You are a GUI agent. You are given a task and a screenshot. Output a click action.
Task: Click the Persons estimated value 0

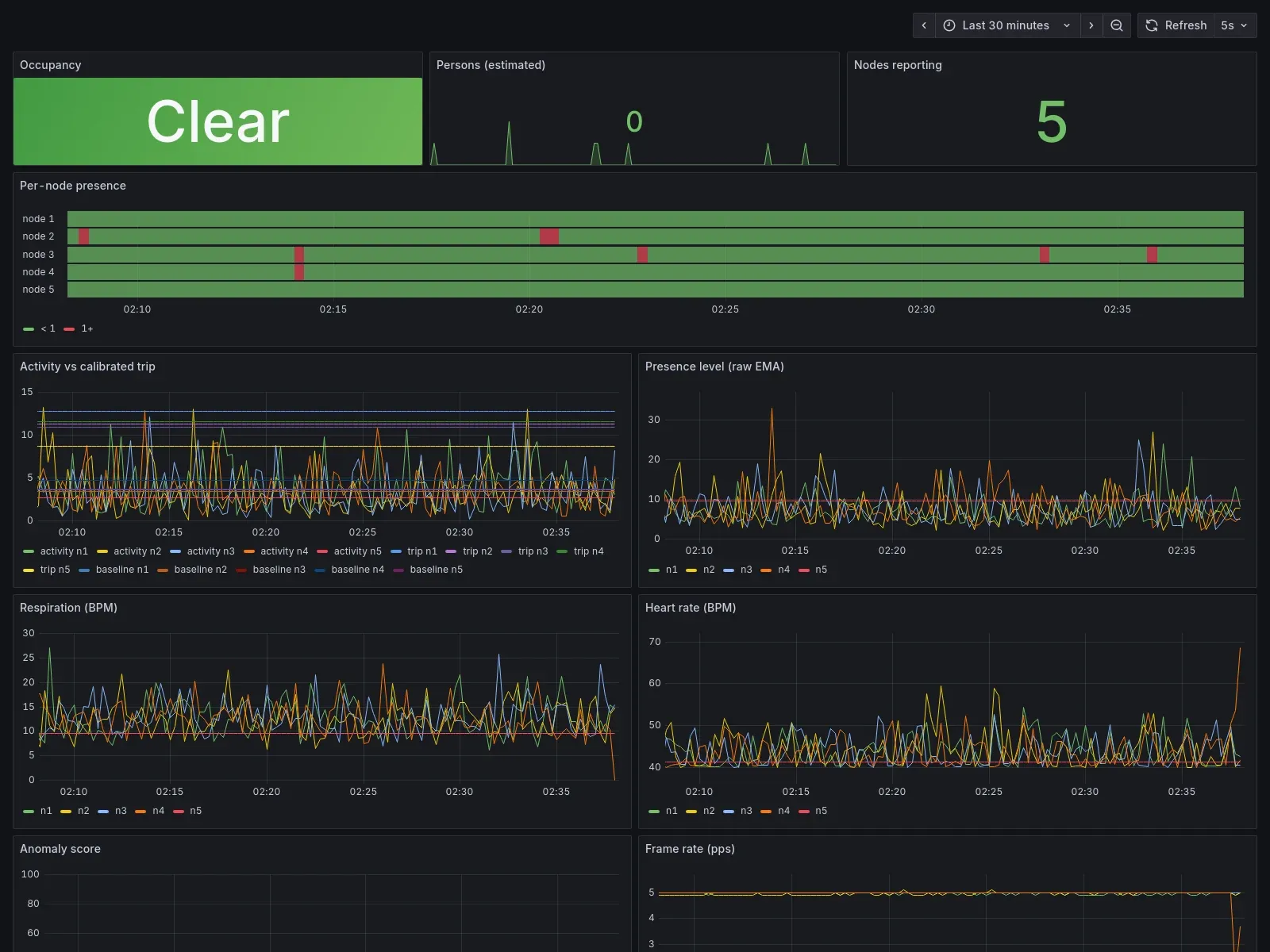click(634, 121)
